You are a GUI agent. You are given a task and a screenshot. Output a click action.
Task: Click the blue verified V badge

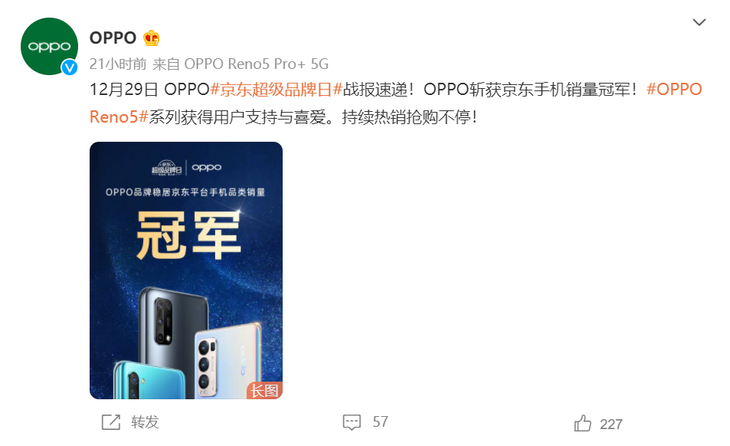(x=69, y=68)
